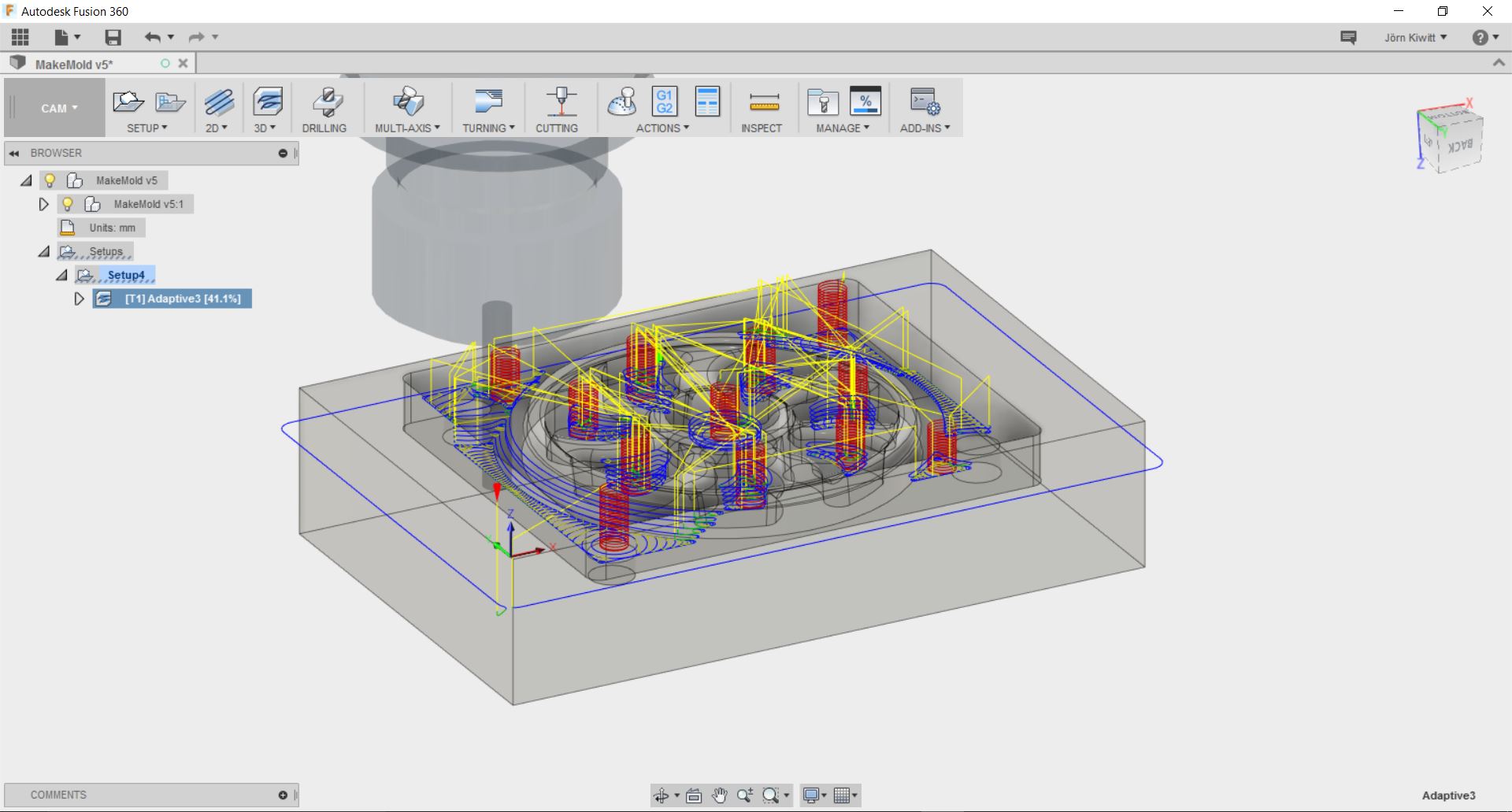Open the 2D dropdown menu
The image size is (1512, 812).
pos(217,128)
